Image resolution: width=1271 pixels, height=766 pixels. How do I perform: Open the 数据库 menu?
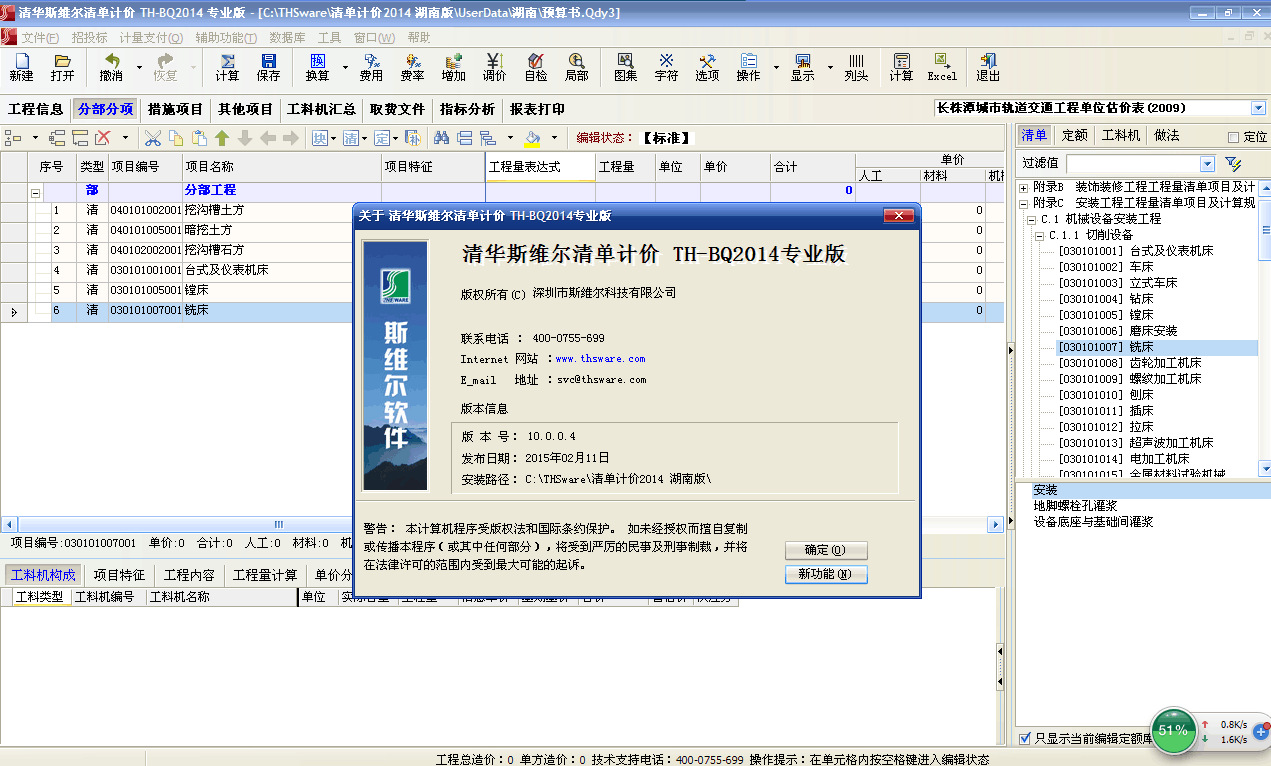click(x=287, y=38)
